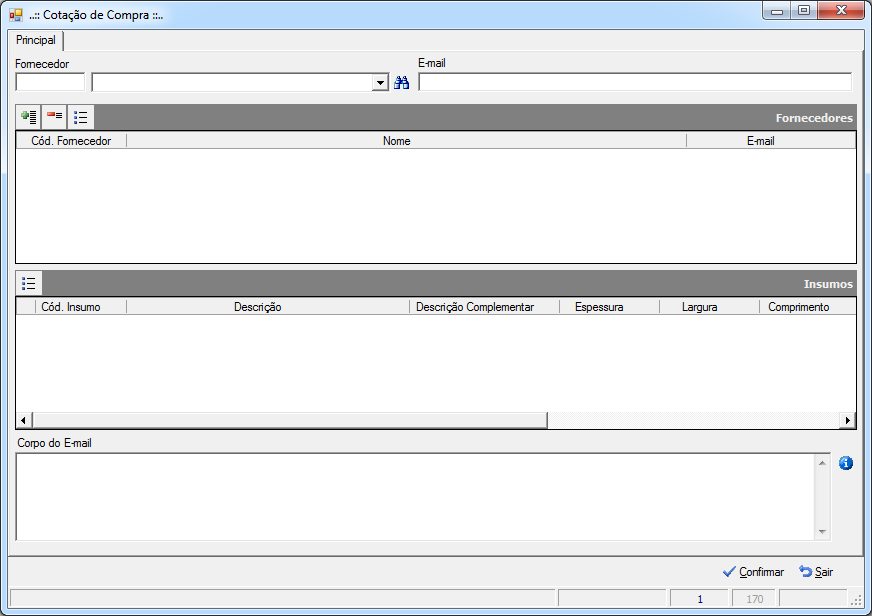Click the e-mail body scroll up arrow
The image size is (872, 616).
click(x=823, y=463)
